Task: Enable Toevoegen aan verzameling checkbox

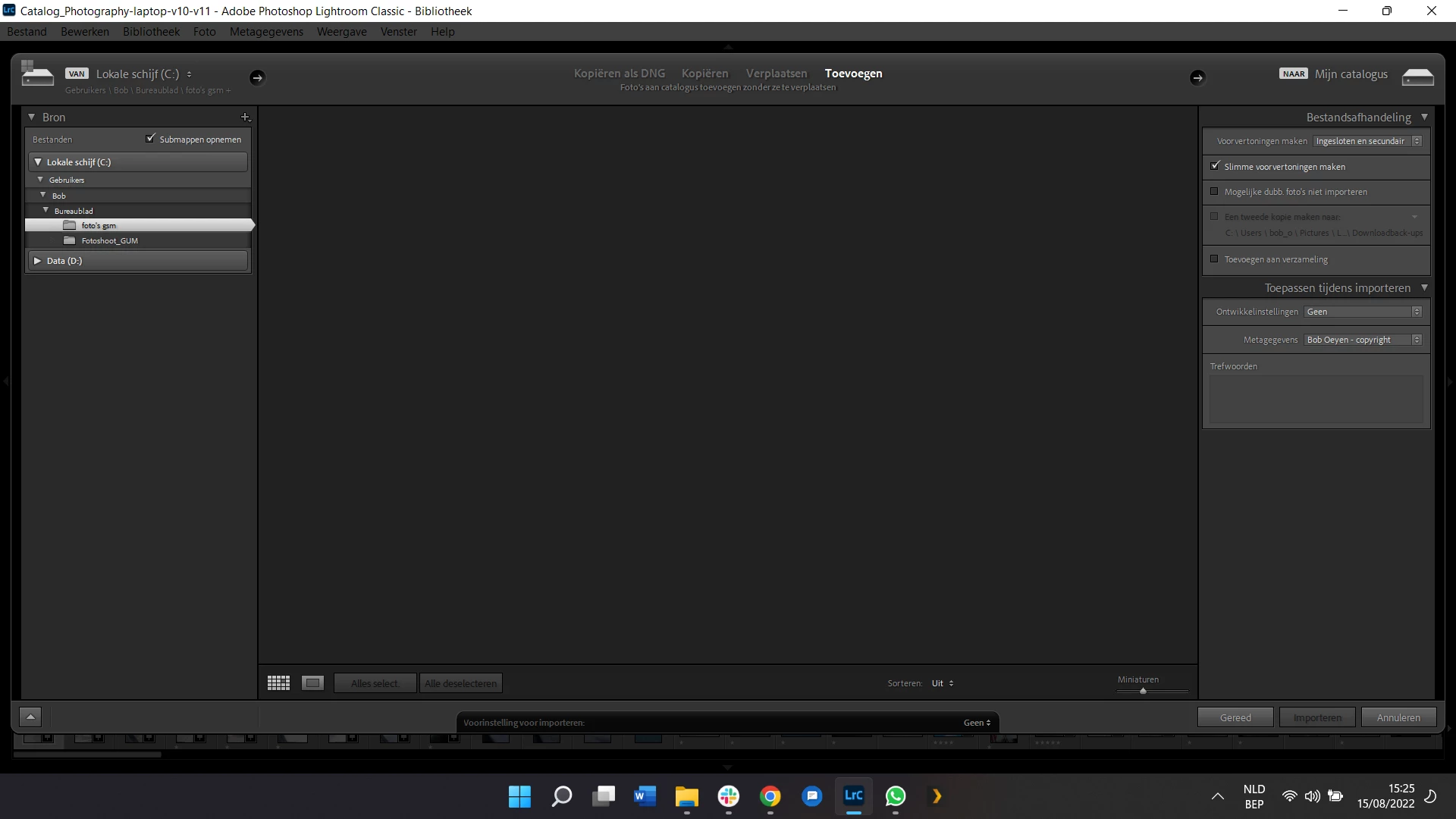Action: coord(1214,259)
